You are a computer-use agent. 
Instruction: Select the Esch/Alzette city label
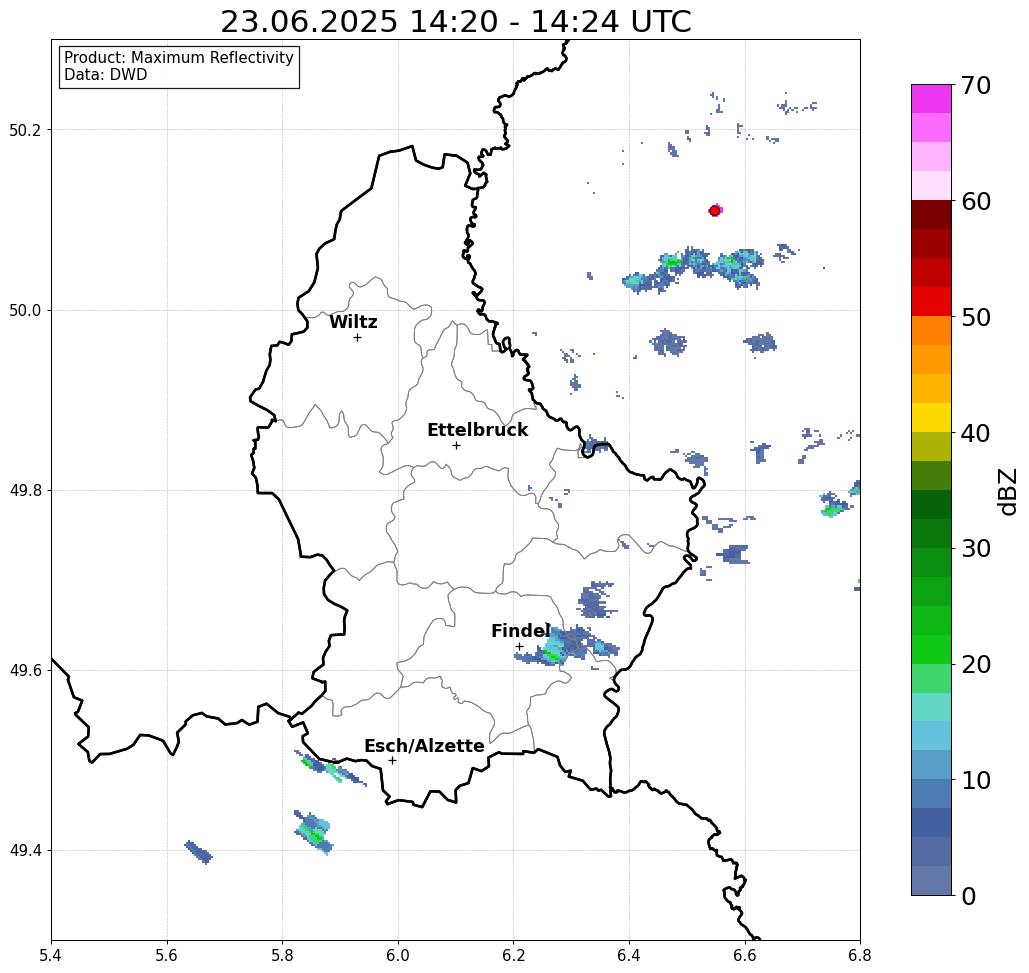pyautogui.click(x=424, y=746)
